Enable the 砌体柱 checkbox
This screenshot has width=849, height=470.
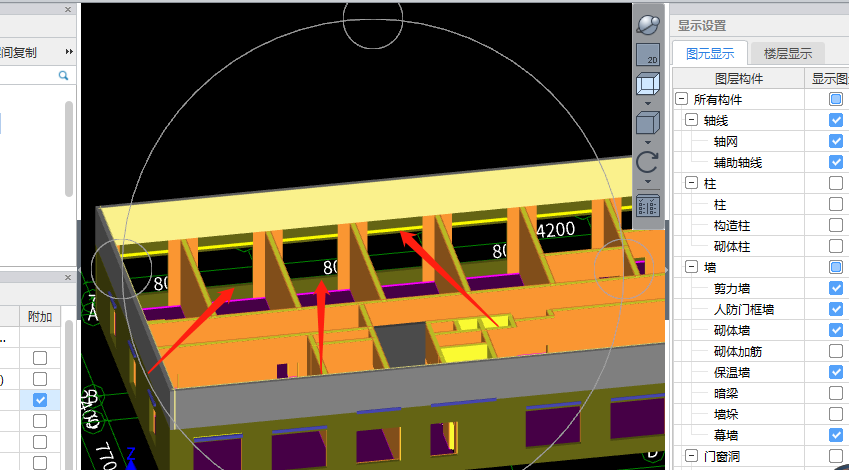pos(836,246)
